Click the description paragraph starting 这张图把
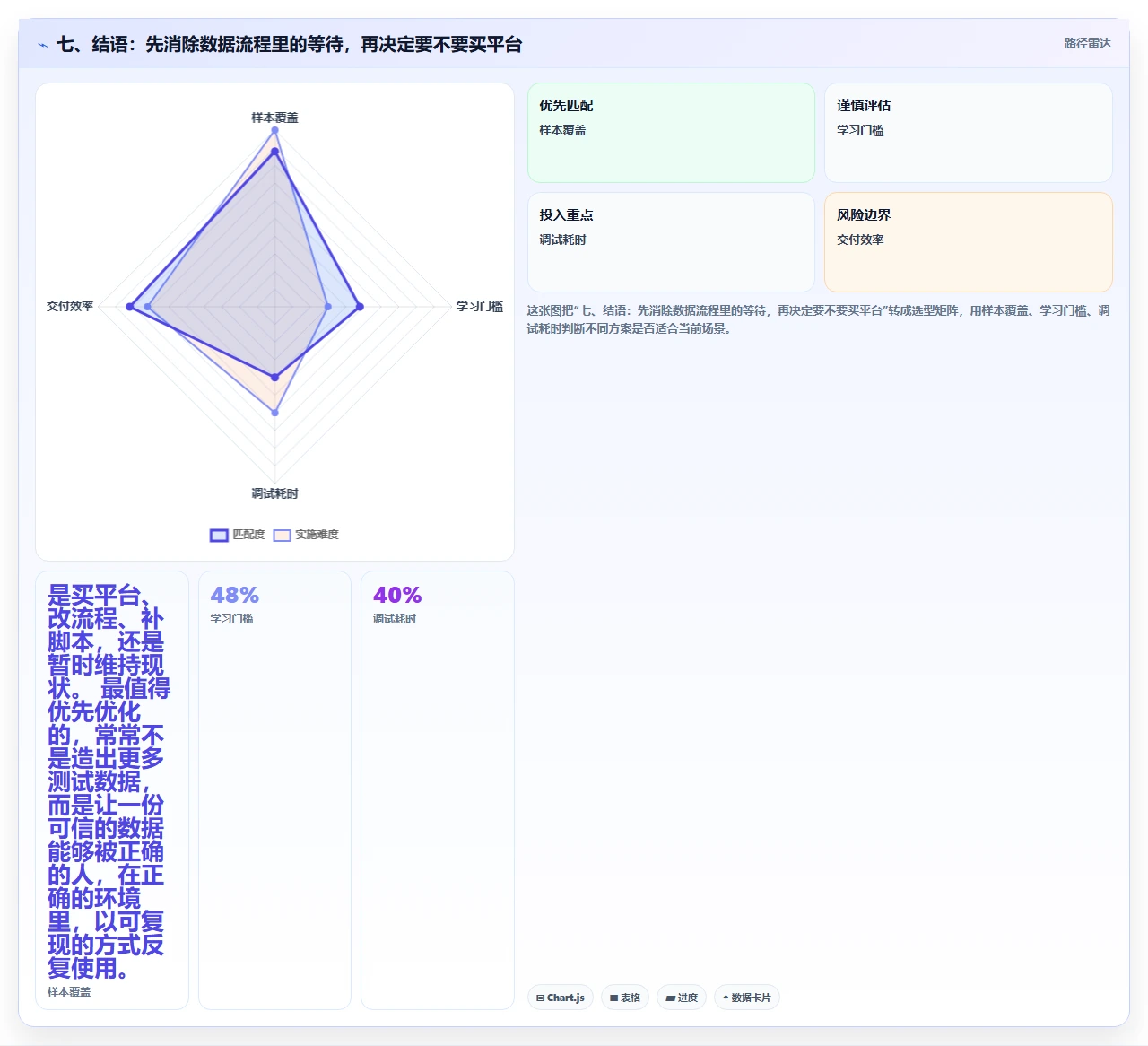The image size is (1148, 1046). 818,319
